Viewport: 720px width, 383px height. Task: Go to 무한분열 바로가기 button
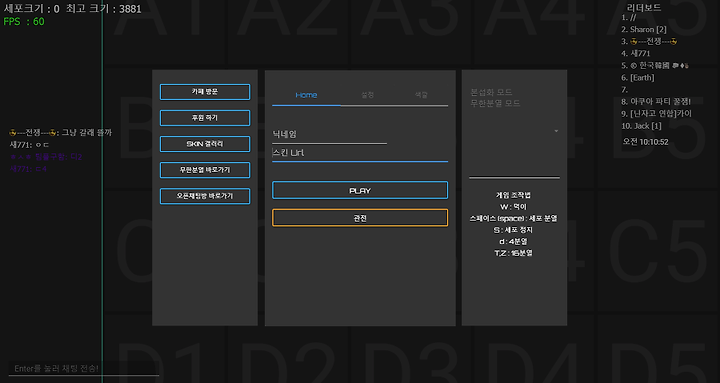click(x=205, y=170)
